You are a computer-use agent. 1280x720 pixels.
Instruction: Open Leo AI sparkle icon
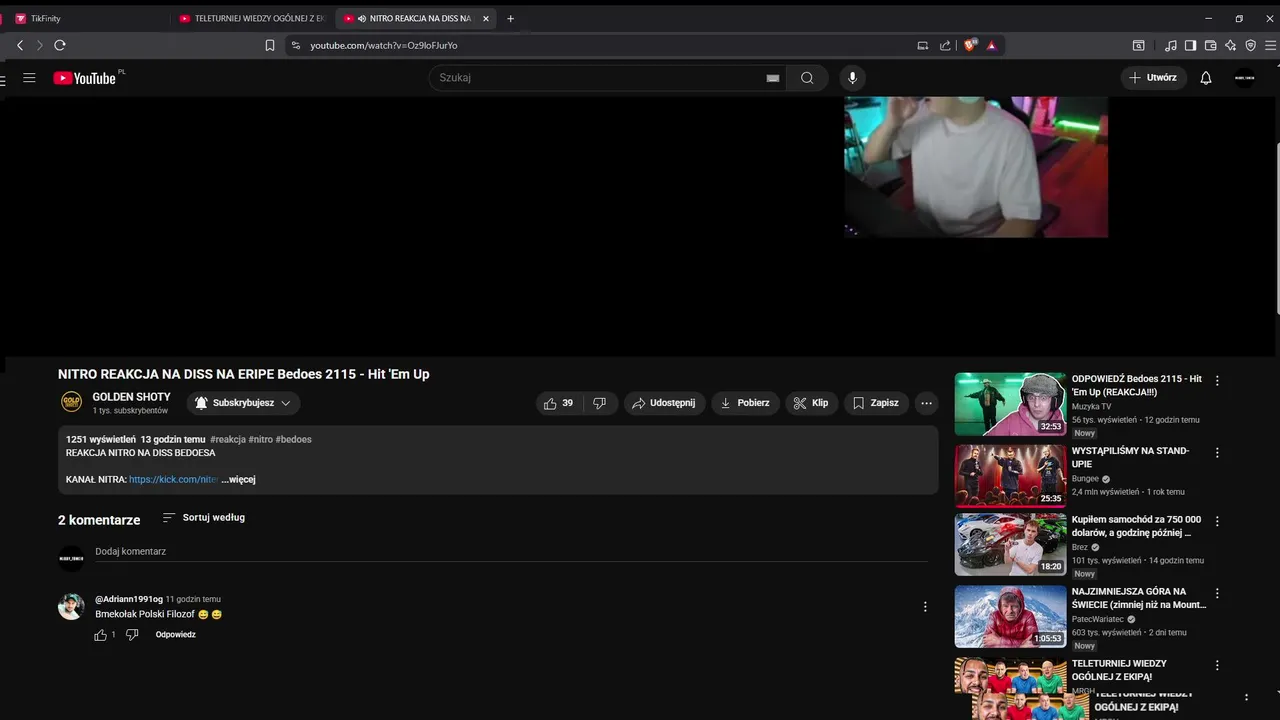point(1230,45)
